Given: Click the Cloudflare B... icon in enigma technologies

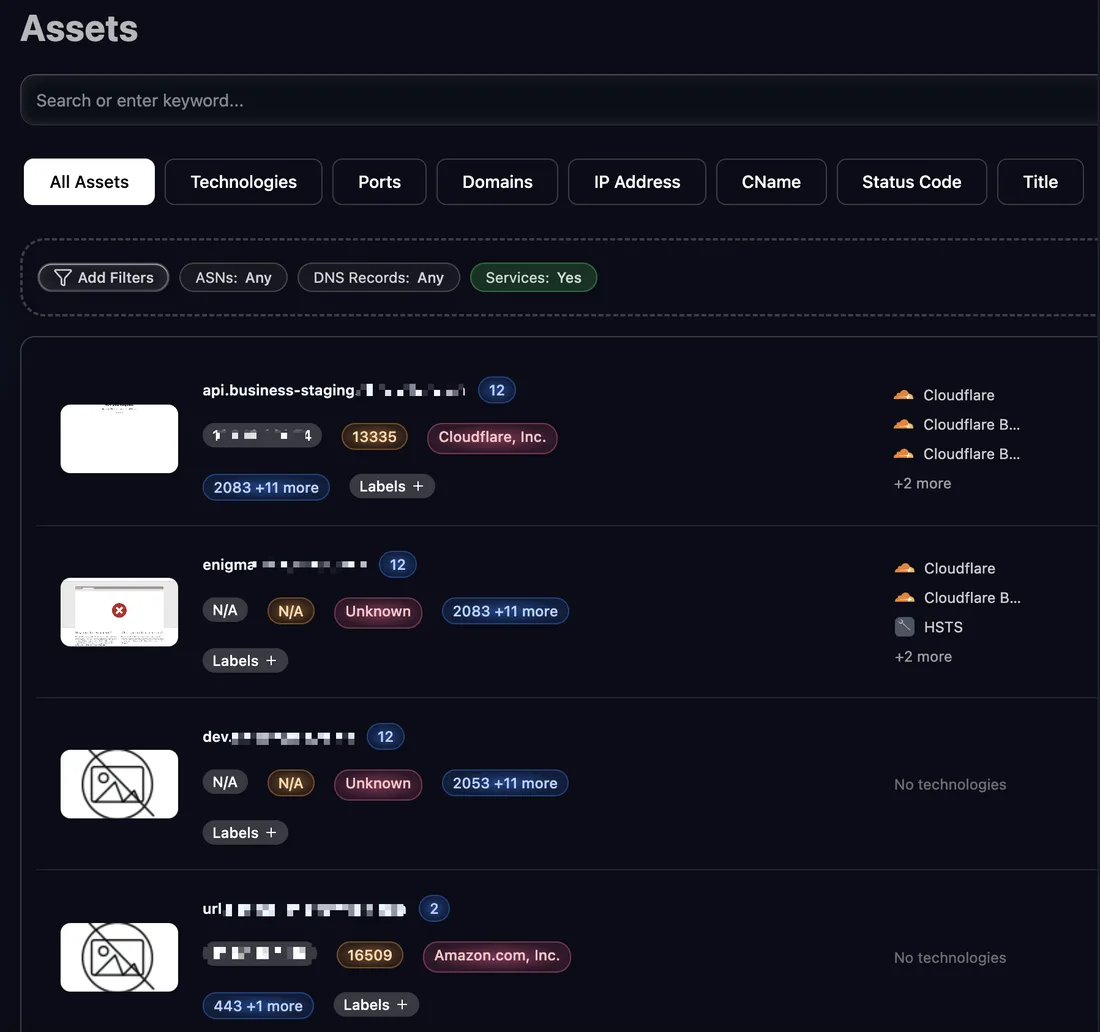Looking at the screenshot, I should pos(904,598).
